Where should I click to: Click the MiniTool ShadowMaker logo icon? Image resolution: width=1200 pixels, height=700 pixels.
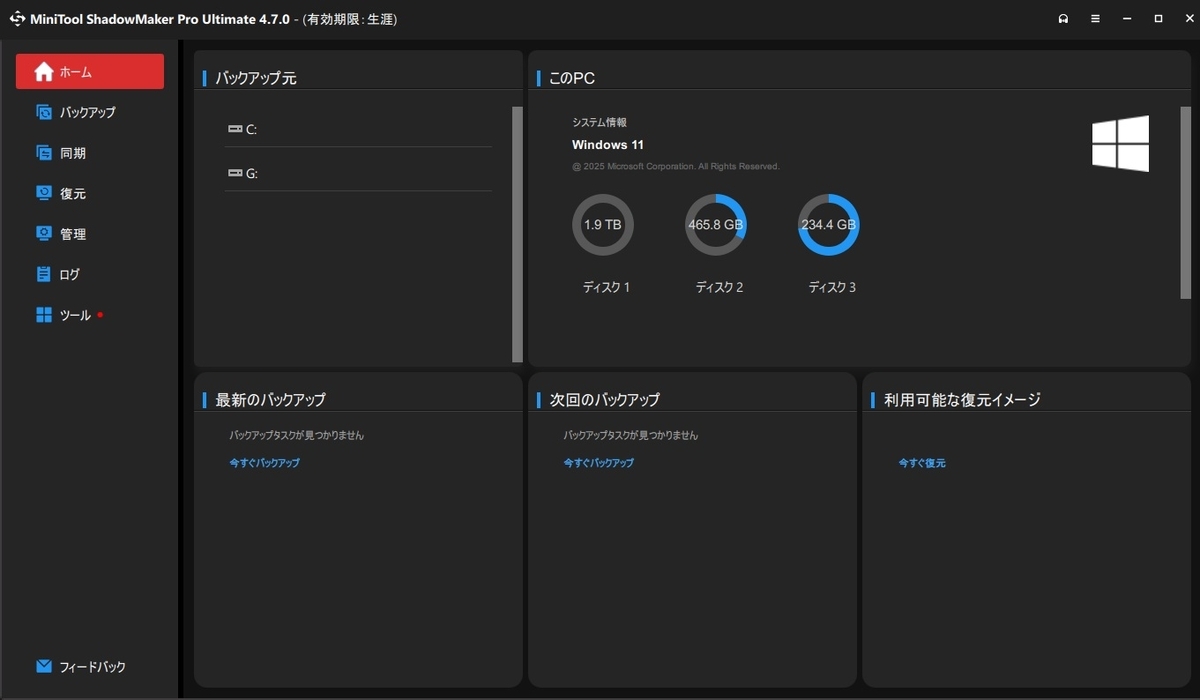(17, 19)
